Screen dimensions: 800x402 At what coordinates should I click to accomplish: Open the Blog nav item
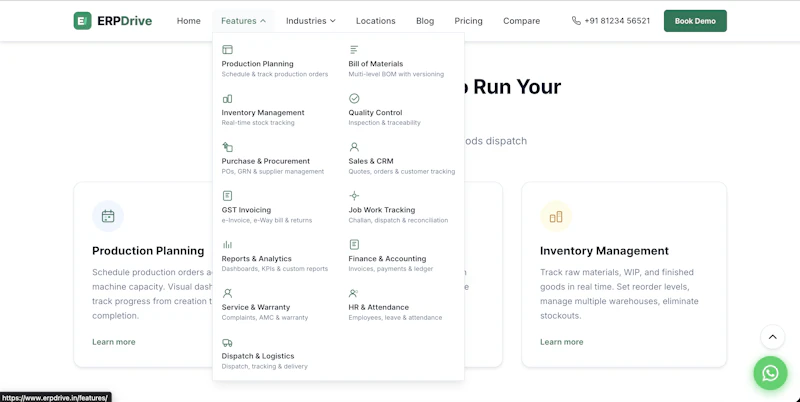[x=425, y=21]
